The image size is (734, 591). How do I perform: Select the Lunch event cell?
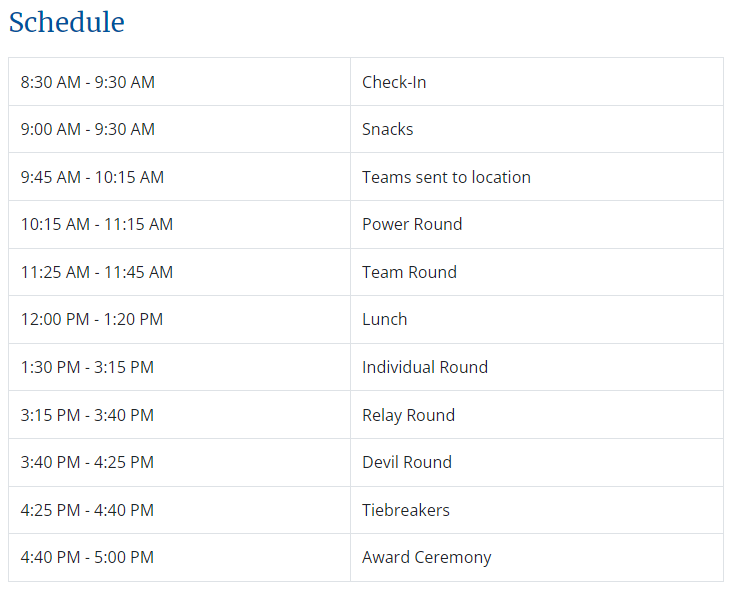point(537,320)
